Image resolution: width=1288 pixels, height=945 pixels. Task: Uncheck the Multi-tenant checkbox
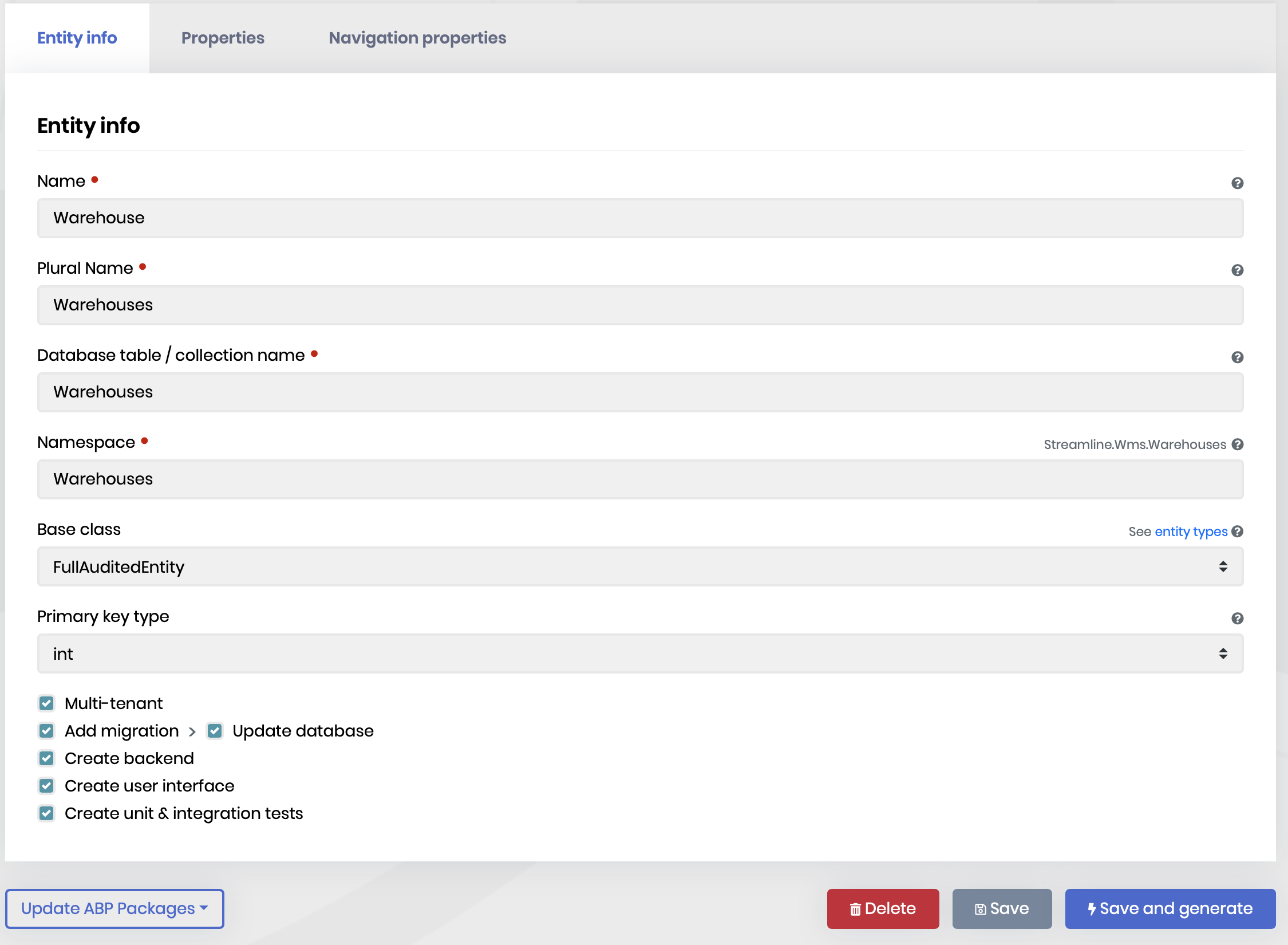(x=47, y=703)
